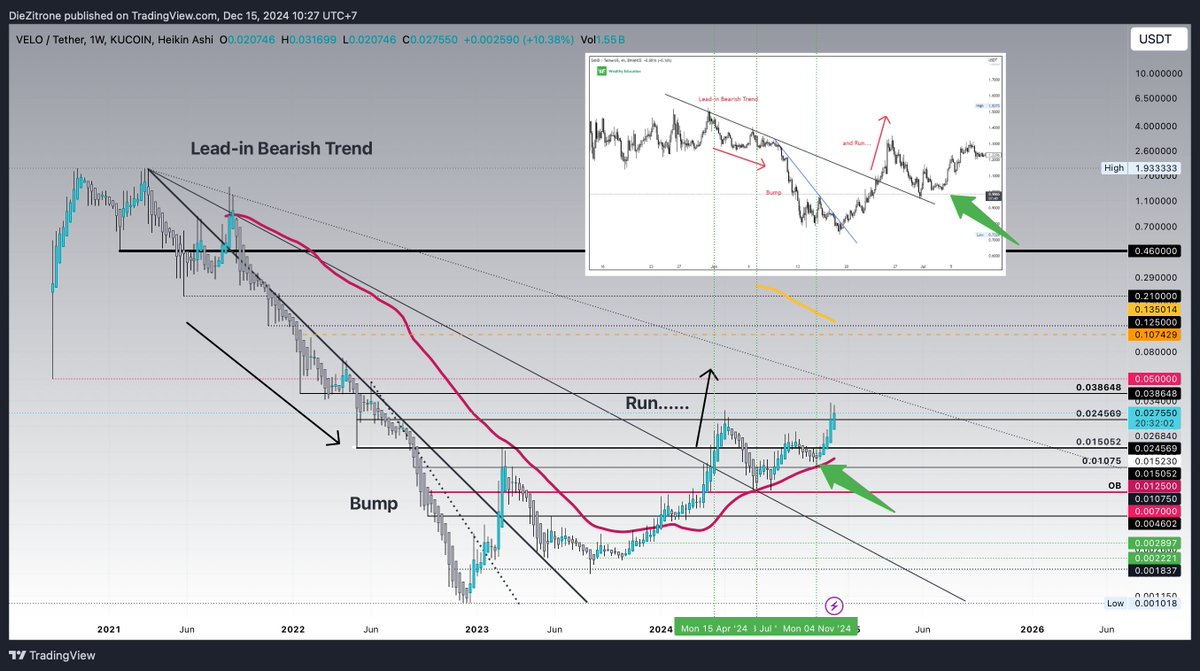Click the 2023 label on time axis
The width and height of the screenshot is (1200, 671).
(477, 629)
